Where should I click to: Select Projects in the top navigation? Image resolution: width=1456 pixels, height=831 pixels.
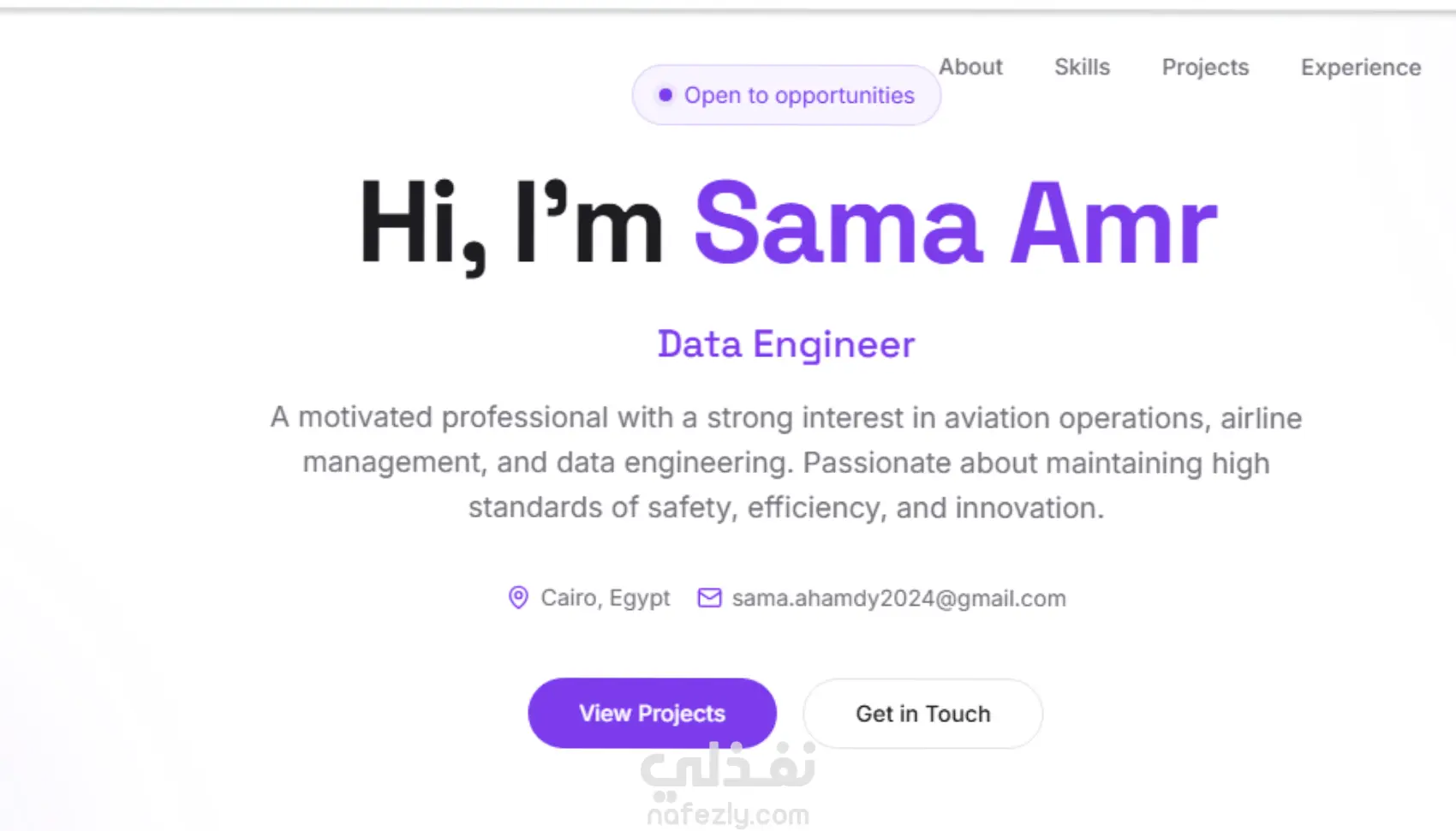pyautogui.click(x=1205, y=67)
